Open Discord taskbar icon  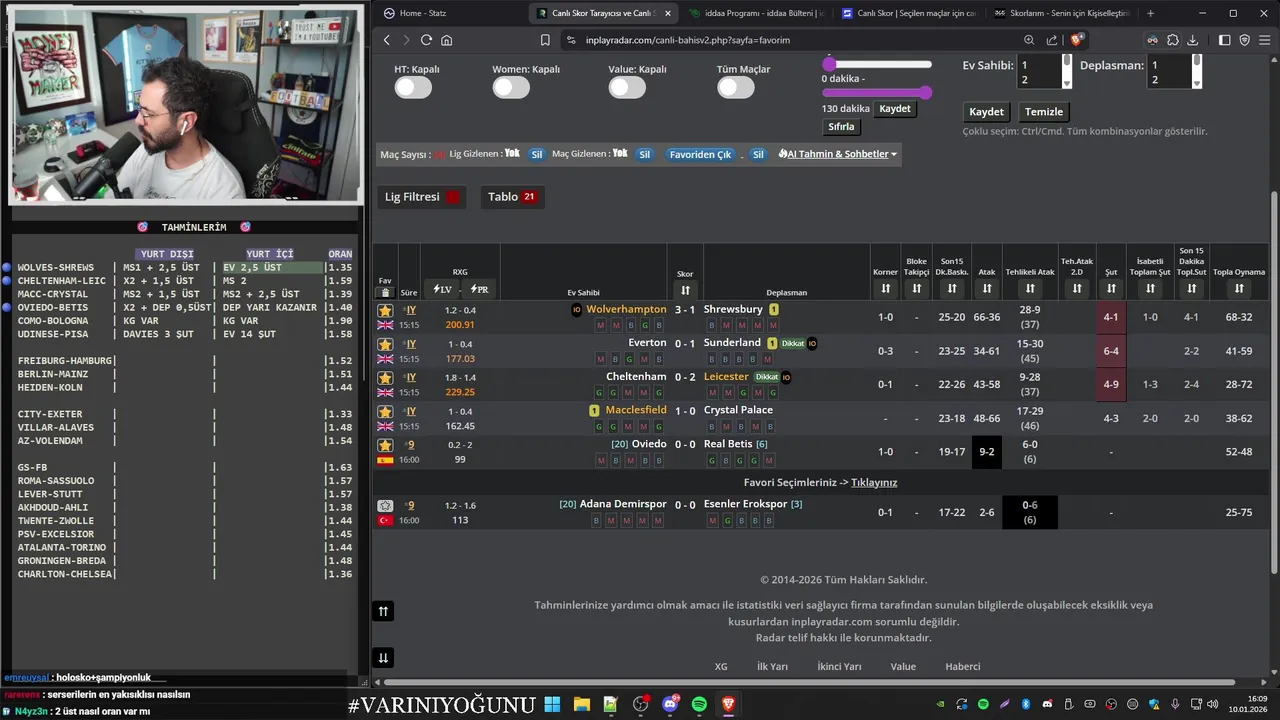670,704
